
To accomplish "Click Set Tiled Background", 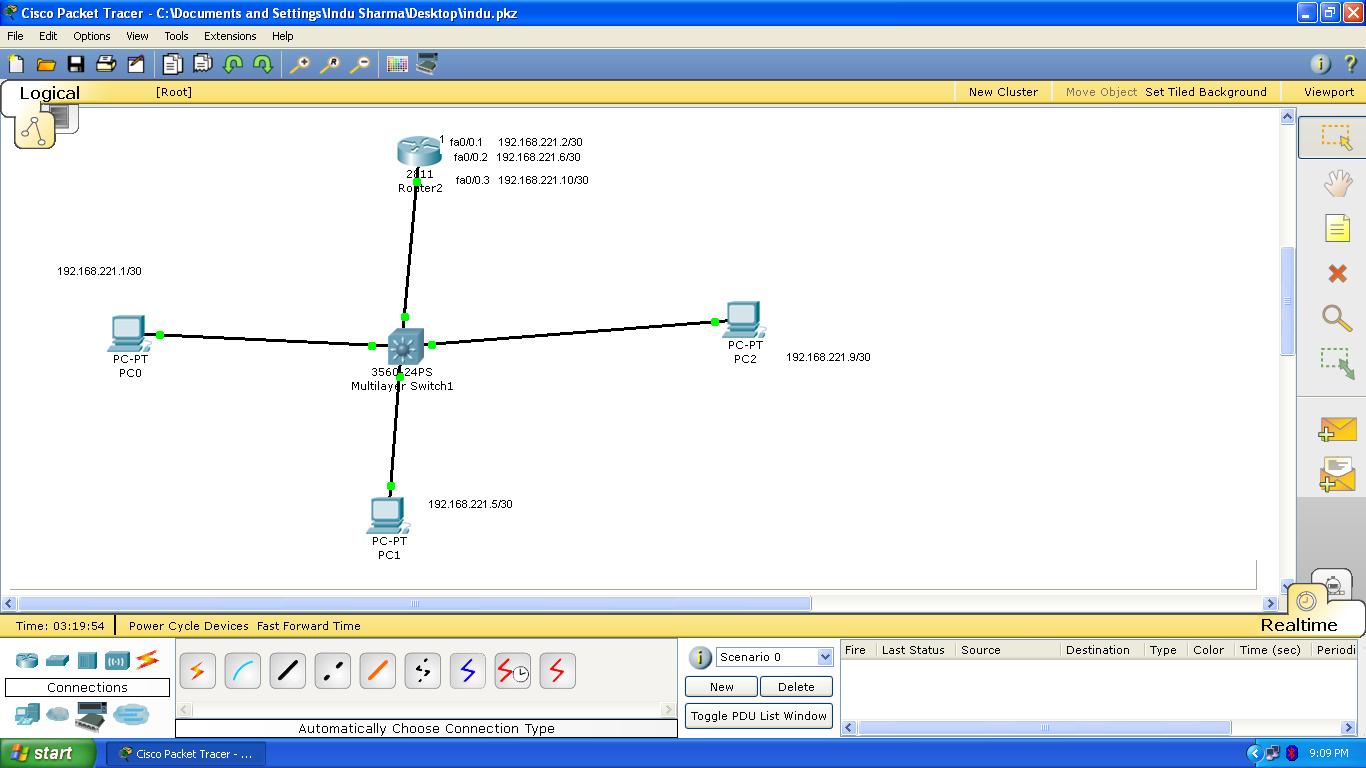I will point(1206,91).
